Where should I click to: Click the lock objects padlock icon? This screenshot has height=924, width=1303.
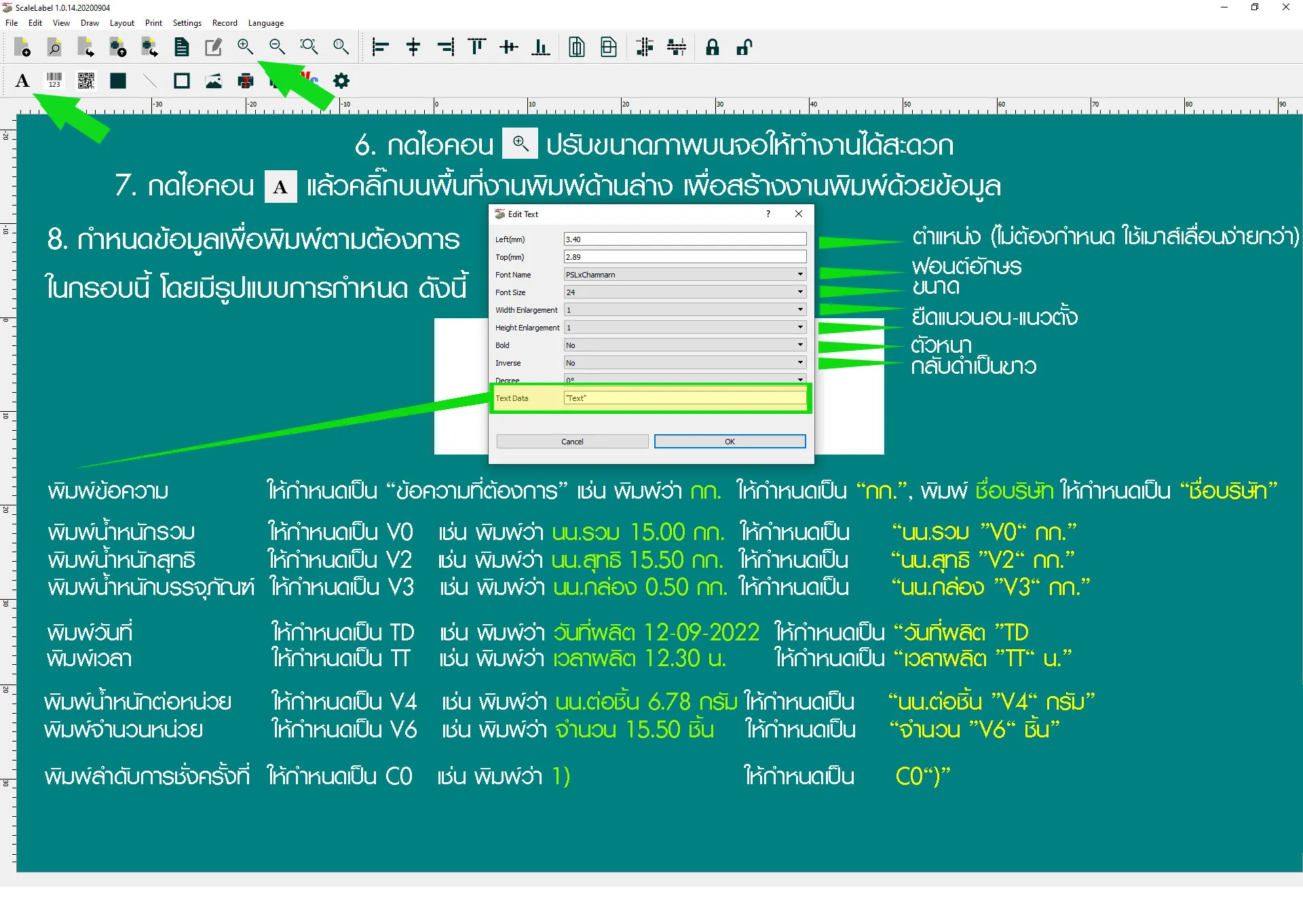(712, 47)
